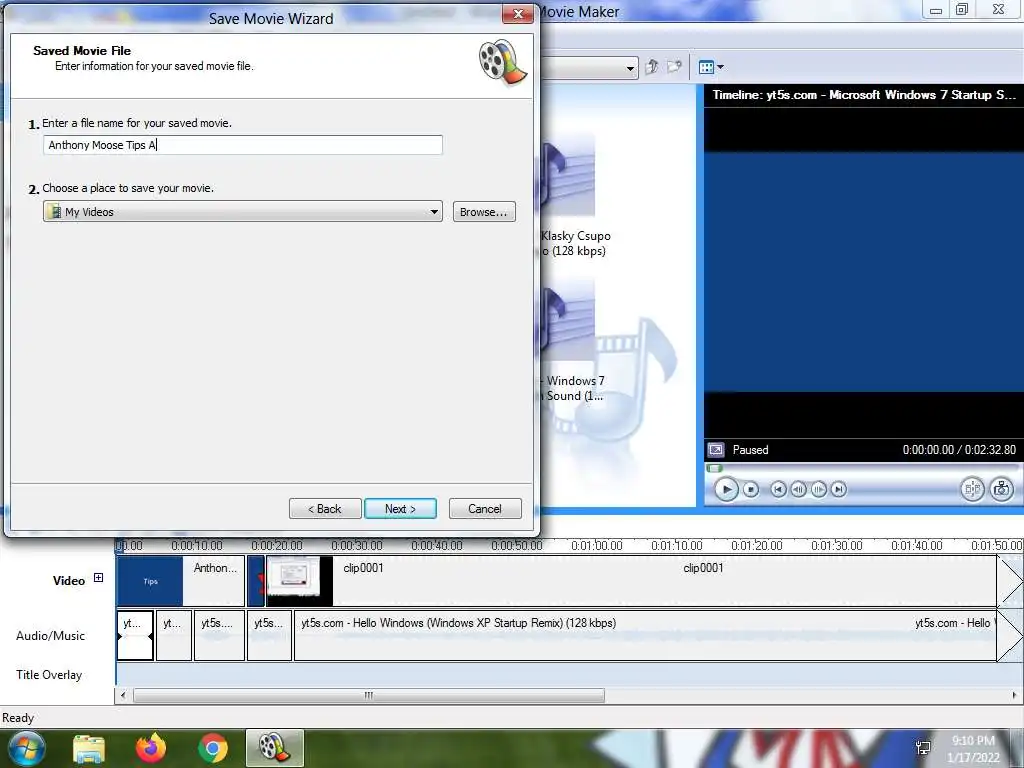
Task: Click the Stop button in preview monitor
Action: (751, 489)
